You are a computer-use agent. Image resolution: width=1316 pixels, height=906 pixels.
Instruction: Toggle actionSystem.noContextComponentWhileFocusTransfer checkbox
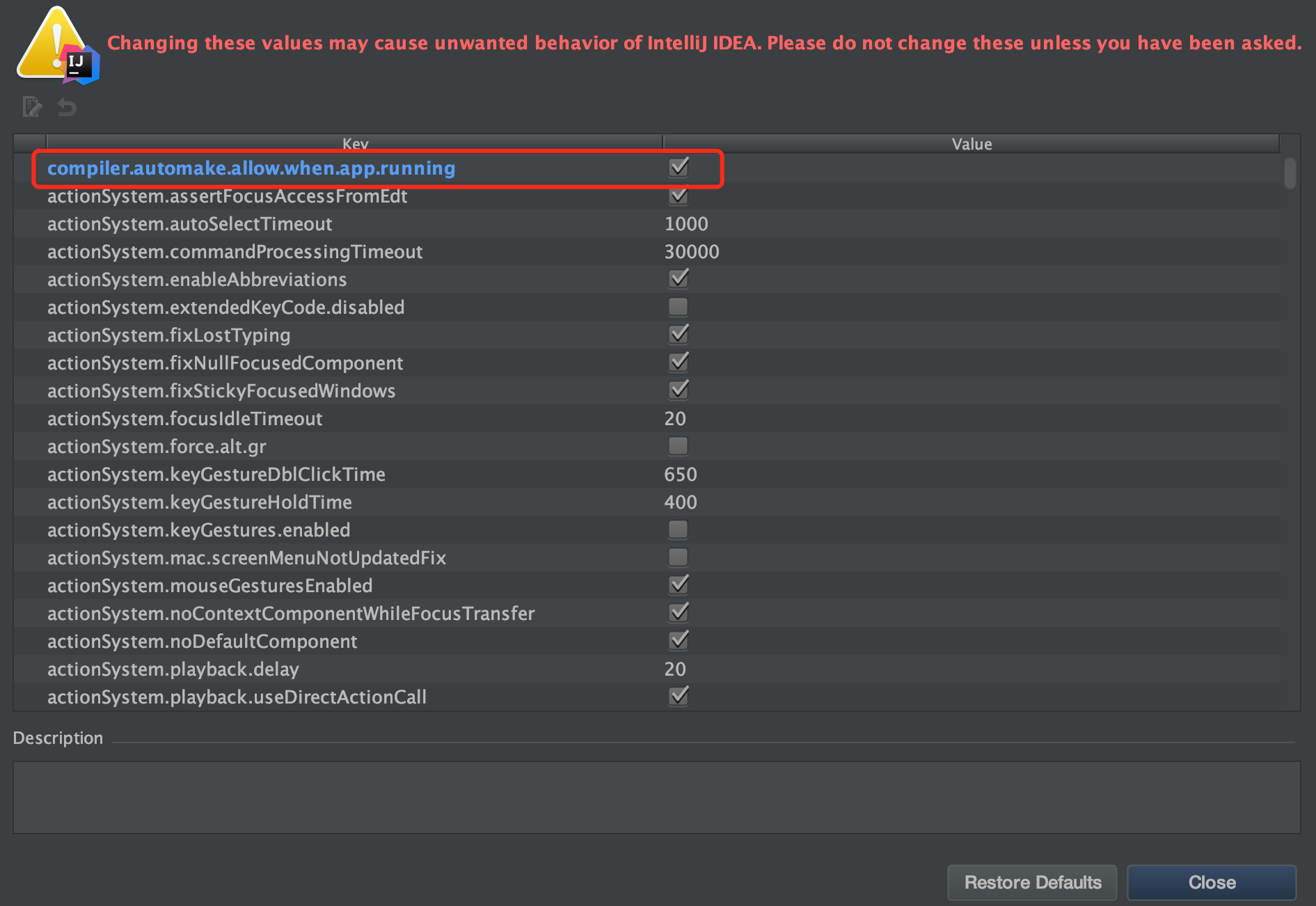point(679,613)
